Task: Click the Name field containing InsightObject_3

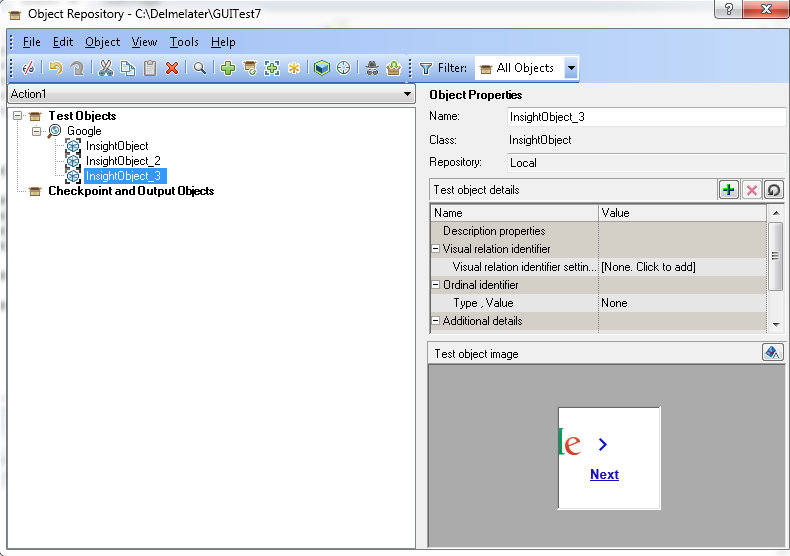Action: tap(646, 117)
